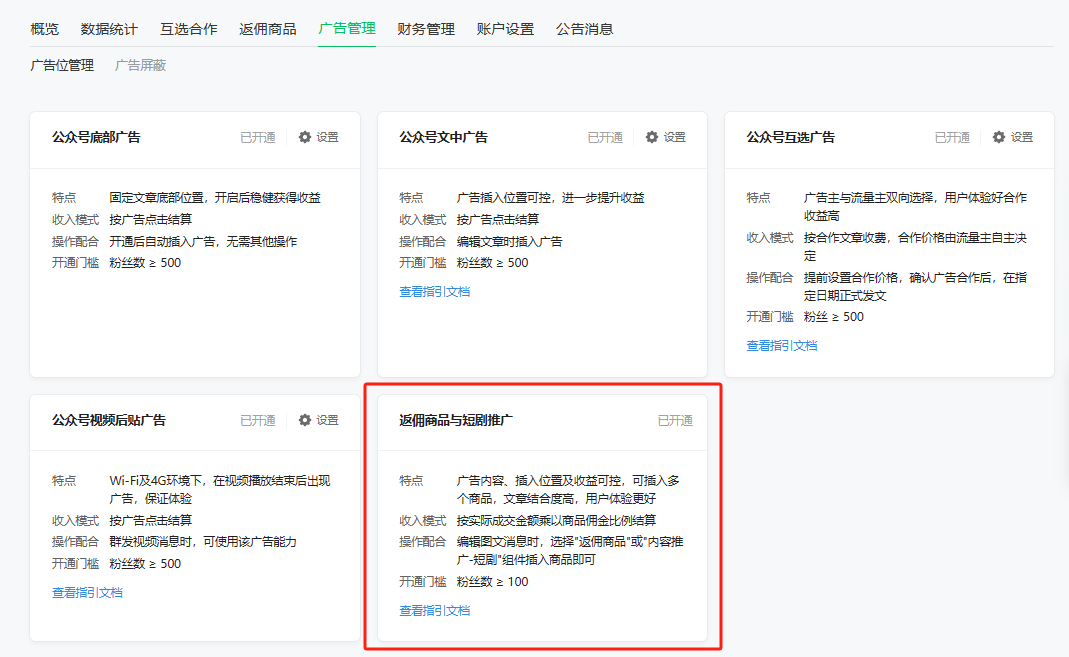Click 已开通 status on 返佣商品与短剧推广 card
Screen dimensions: 1069x657
click(675, 421)
